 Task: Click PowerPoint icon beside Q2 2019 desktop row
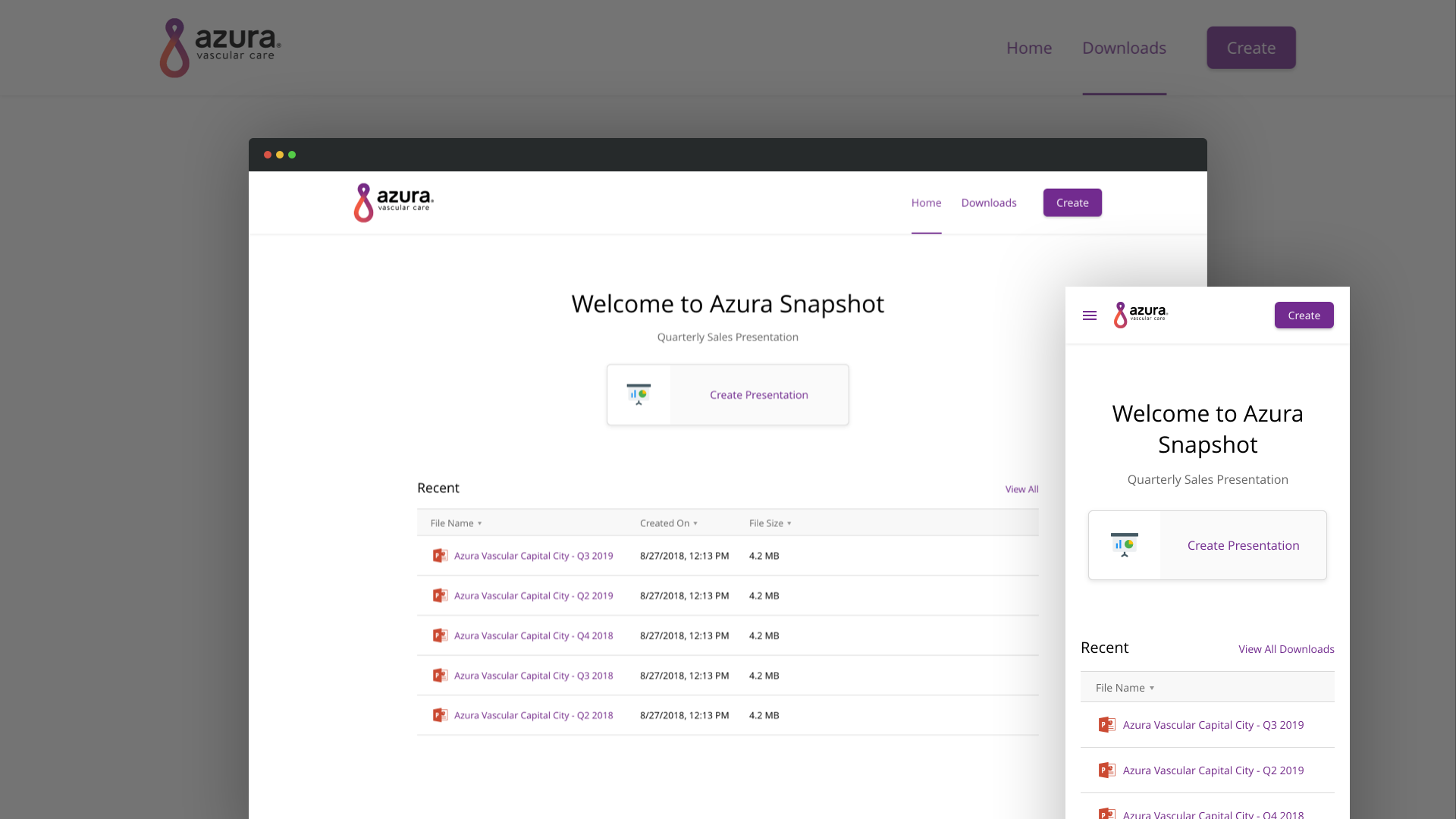coord(440,595)
